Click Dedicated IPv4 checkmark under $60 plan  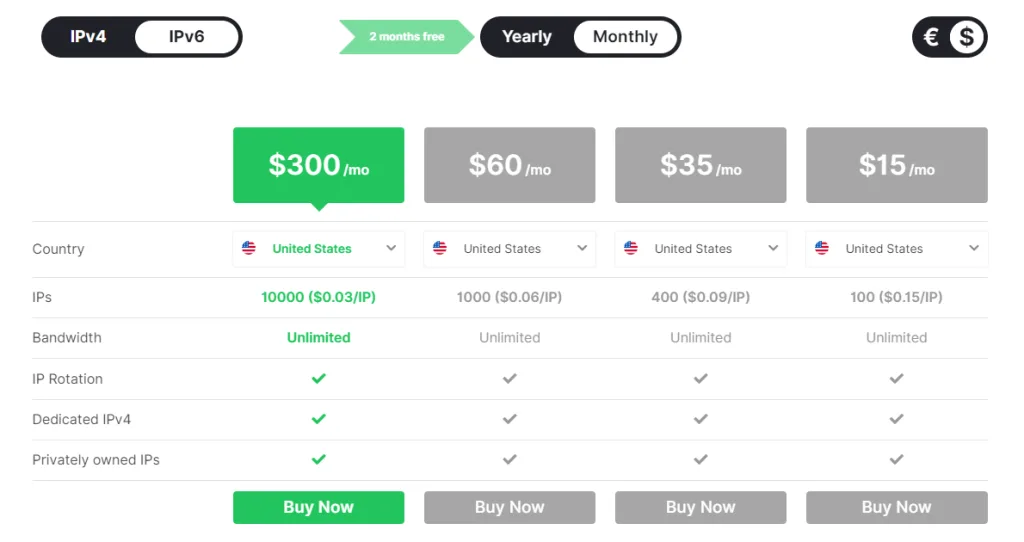[x=510, y=419]
